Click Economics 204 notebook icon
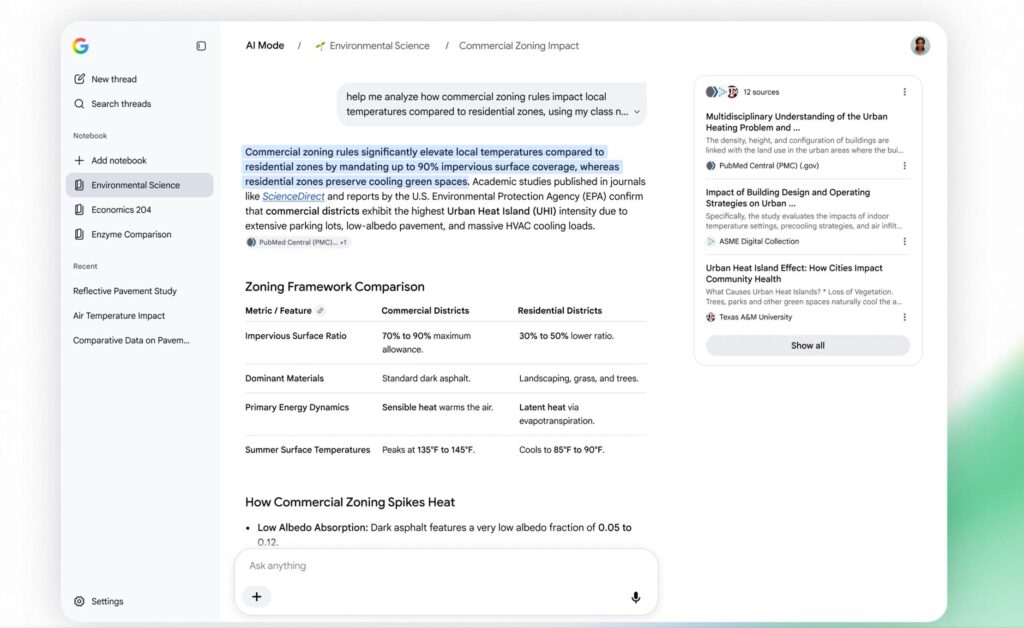 pyautogui.click(x=79, y=210)
